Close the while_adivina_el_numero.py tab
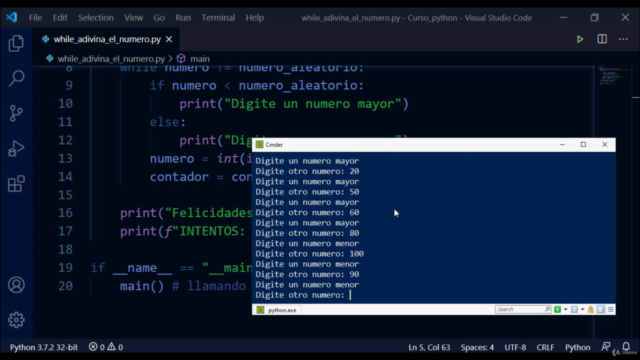The image size is (640, 360). 169,39
